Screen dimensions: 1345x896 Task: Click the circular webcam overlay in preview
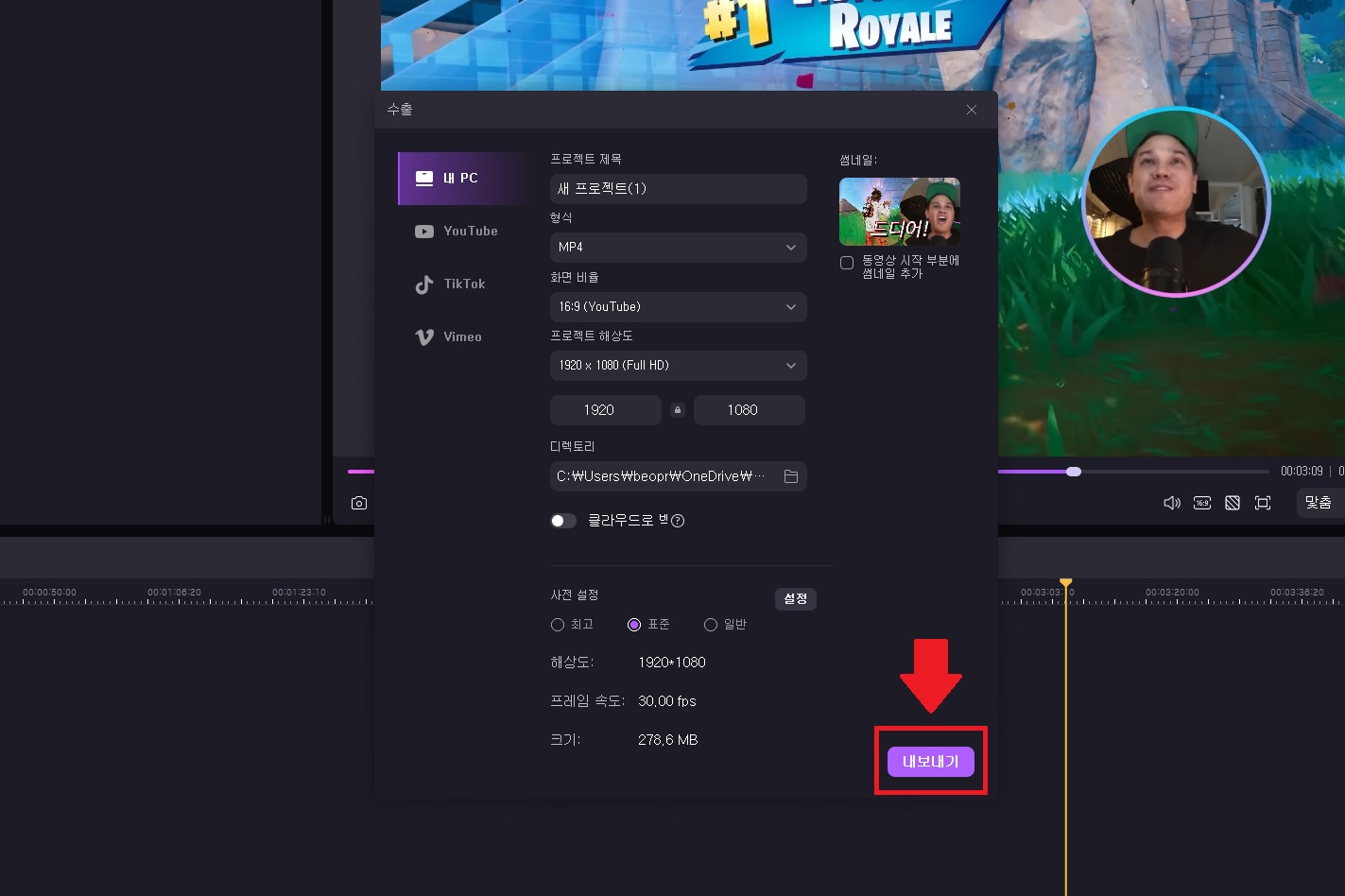click(1176, 201)
